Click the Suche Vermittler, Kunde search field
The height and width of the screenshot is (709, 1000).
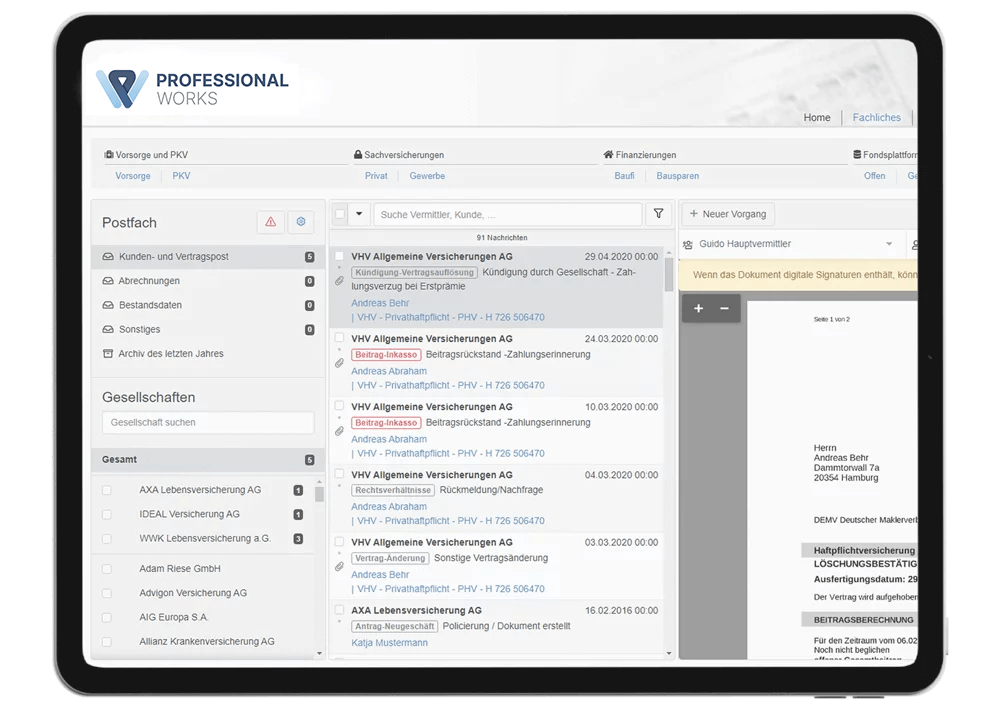click(x=508, y=214)
